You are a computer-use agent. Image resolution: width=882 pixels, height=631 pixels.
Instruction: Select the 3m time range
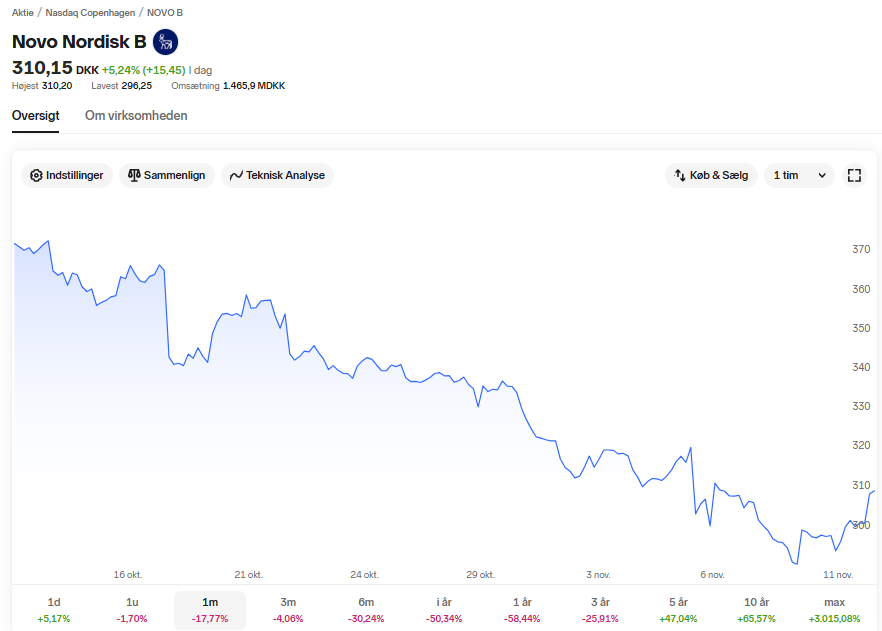288,610
